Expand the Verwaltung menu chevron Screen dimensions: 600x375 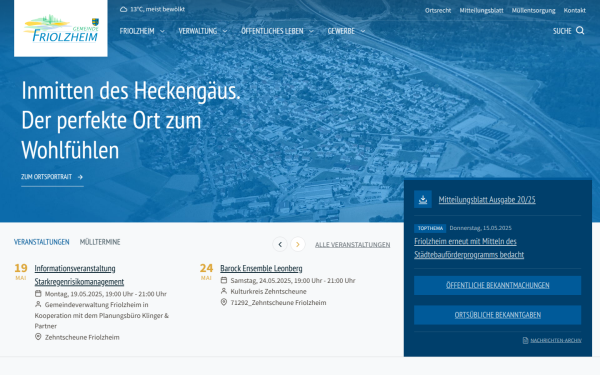click(225, 31)
